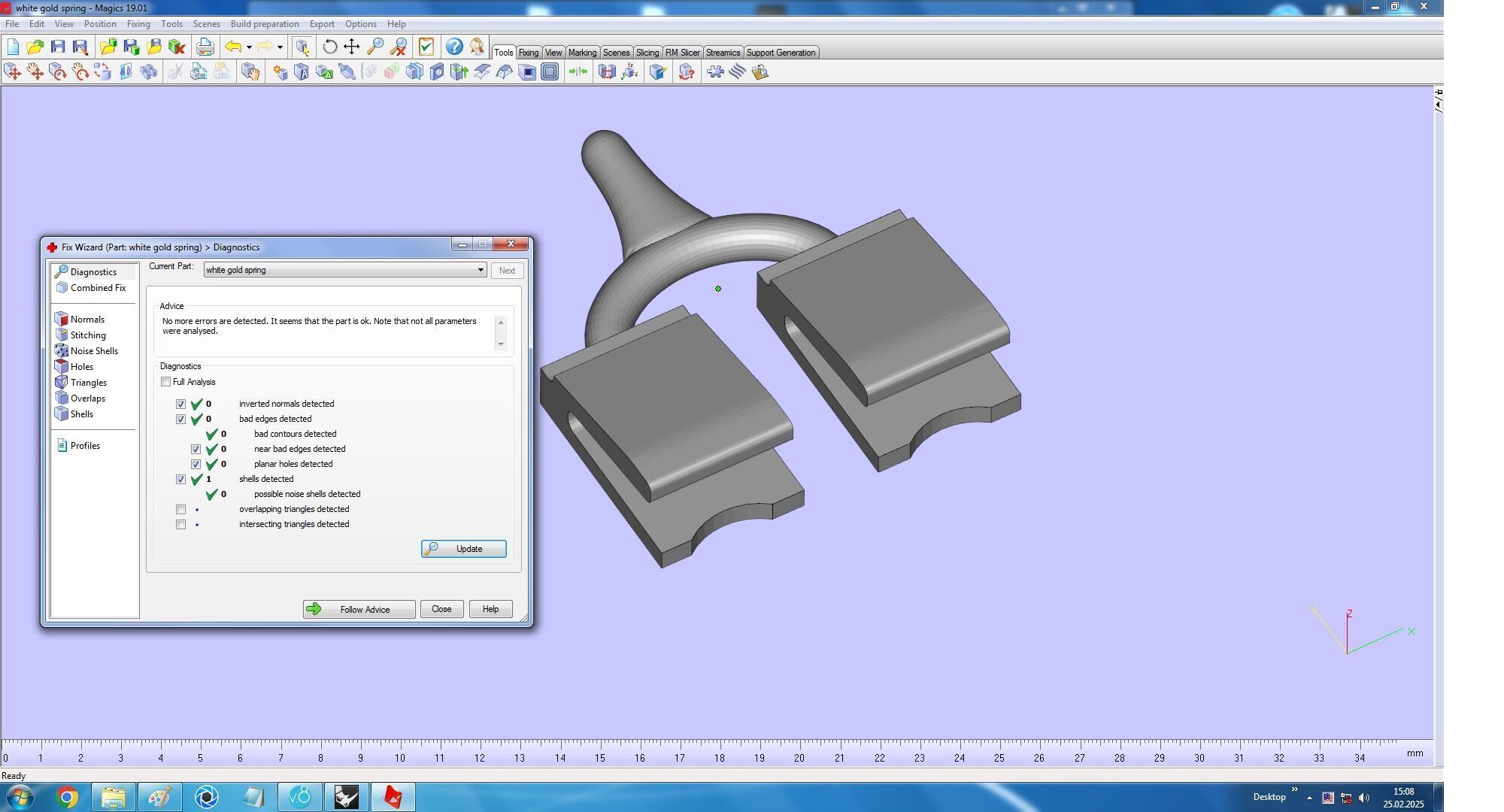Select the rotate view tool
The image size is (1504, 812).
coord(329,47)
